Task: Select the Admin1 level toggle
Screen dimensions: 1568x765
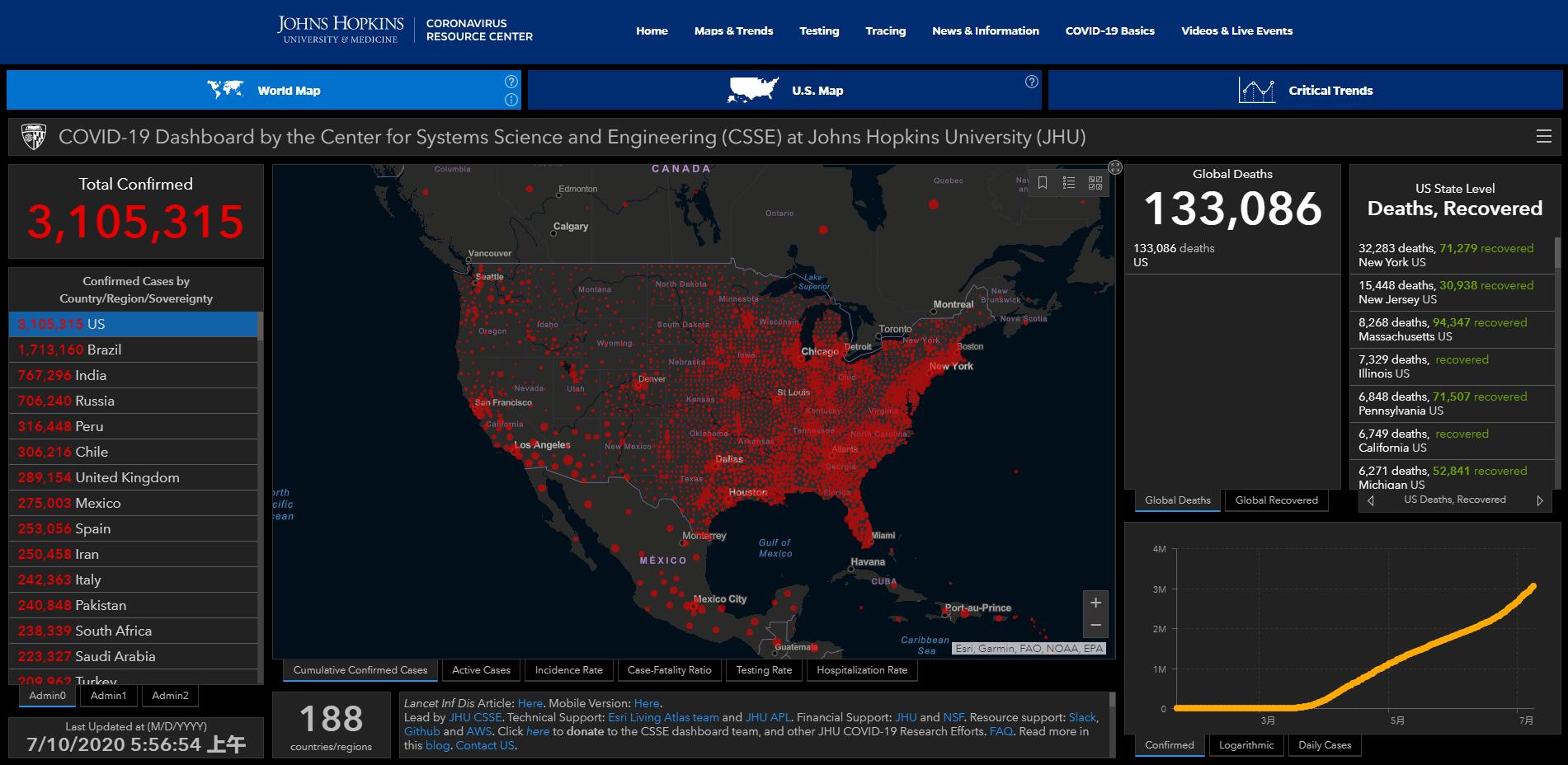Action: pos(108,696)
